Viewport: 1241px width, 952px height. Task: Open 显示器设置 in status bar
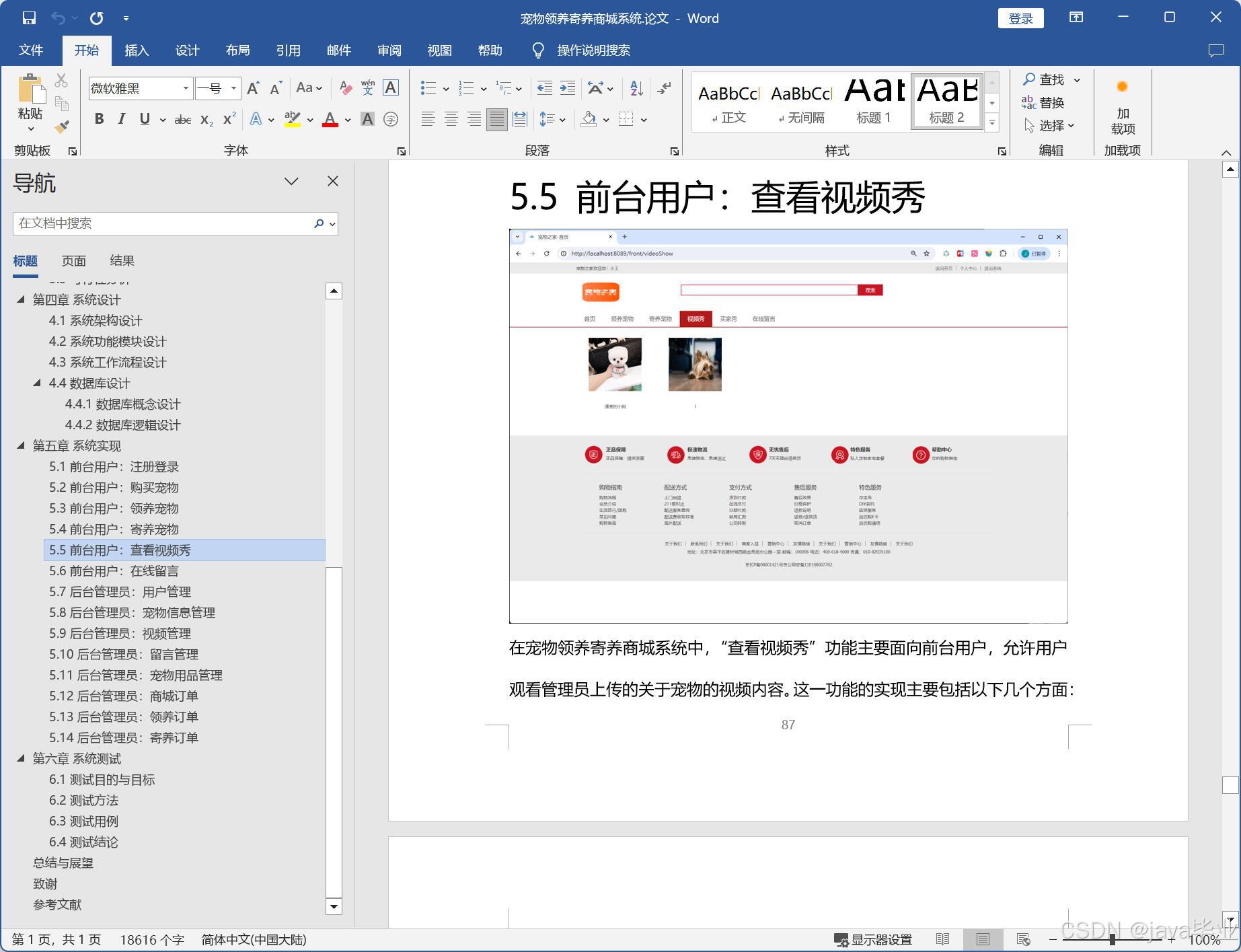(872, 939)
